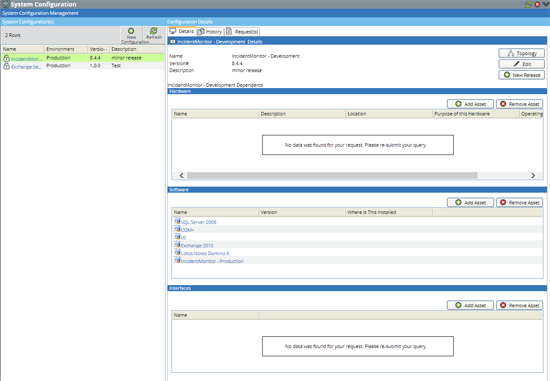This screenshot has height=381, width=550.
Task: Click IncidentMonitor - Production asset icon
Action: [x=177, y=261]
